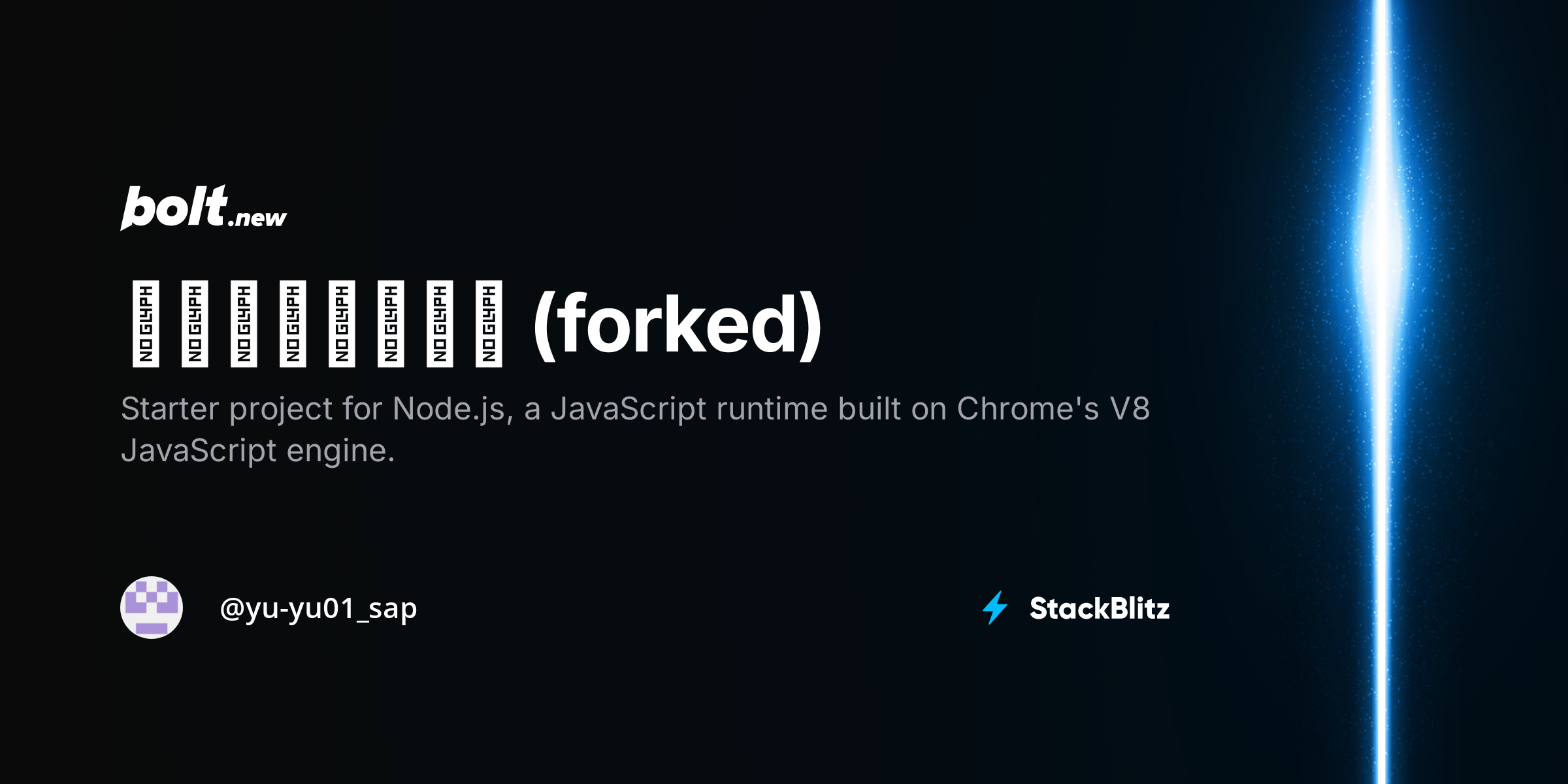Click the "JavaScript engine." description line

tap(258, 451)
